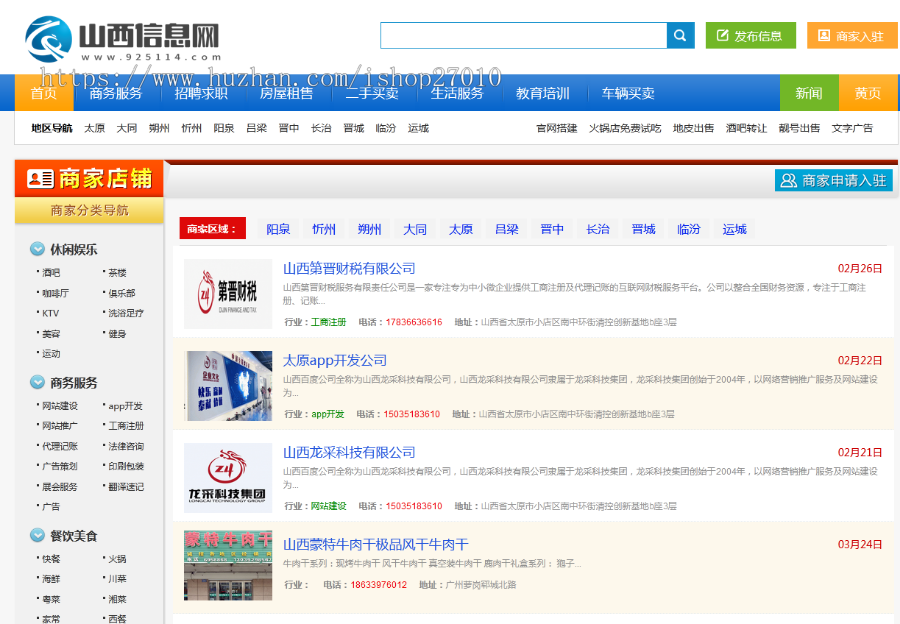
Task: Filter merchants by 运城 region
Action: [x=735, y=229]
